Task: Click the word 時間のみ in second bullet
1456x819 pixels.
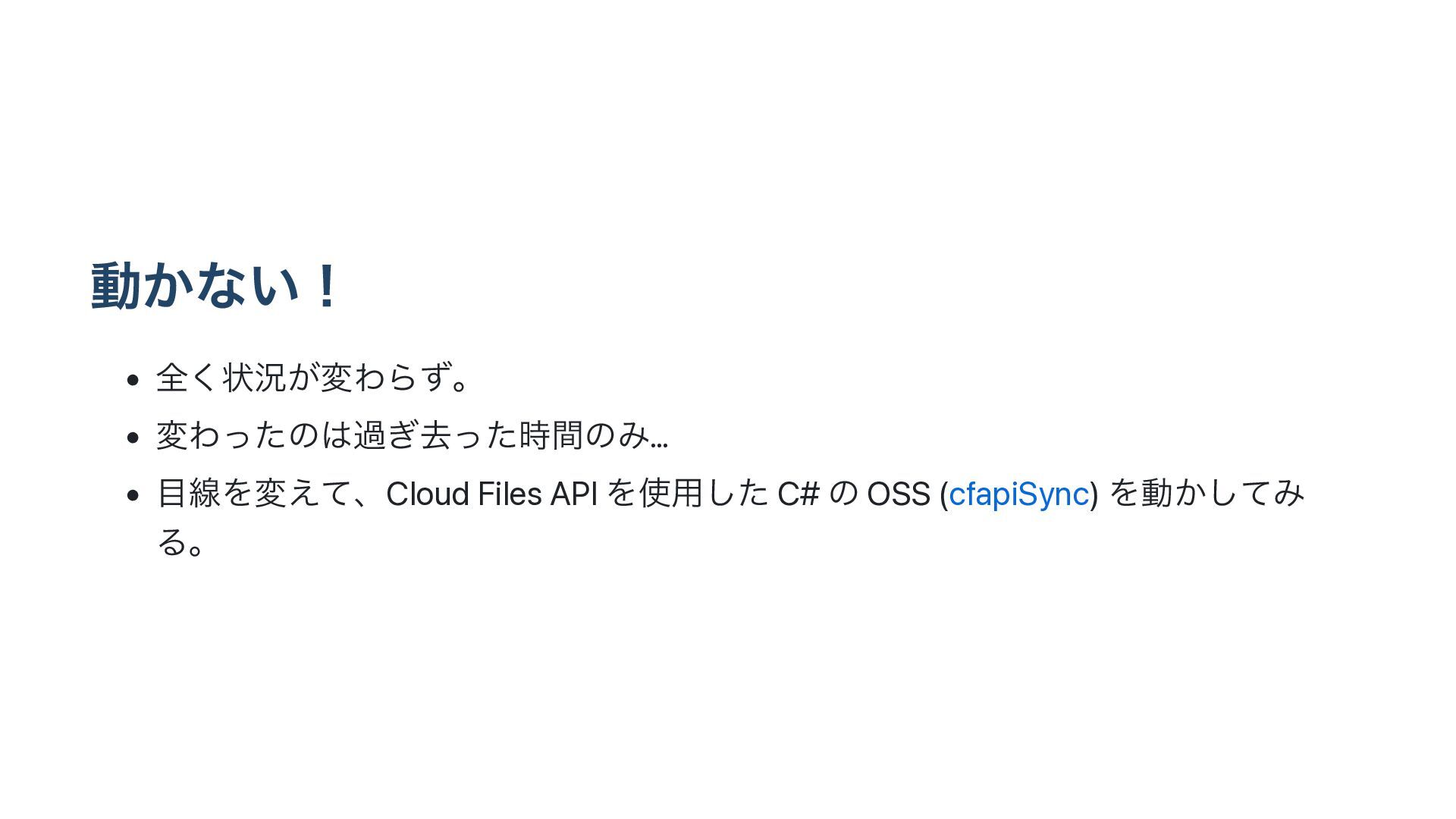Action: [x=584, y=435]
